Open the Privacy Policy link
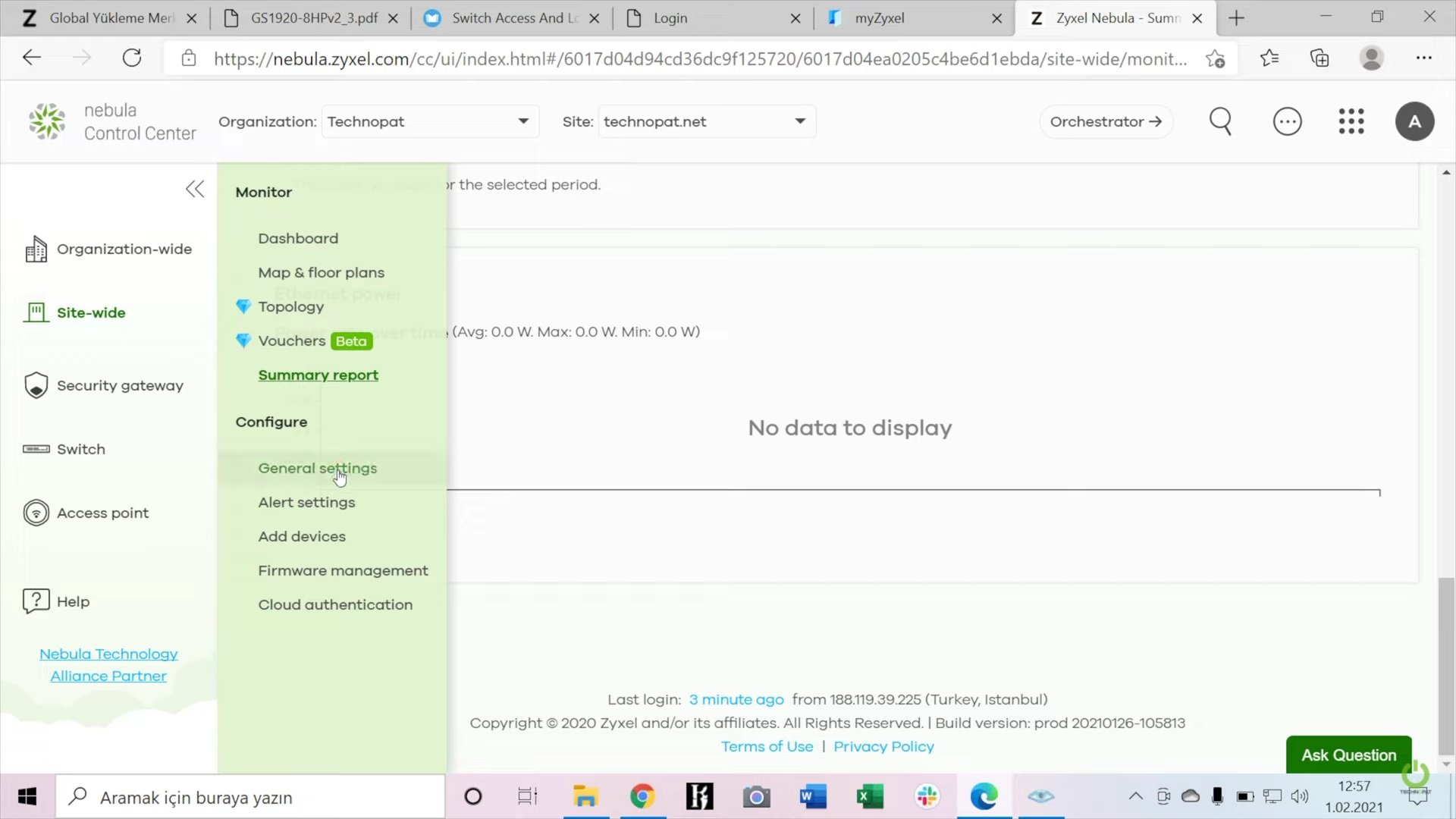Screen dimensions: 1456x819 [x=883, y=746]
